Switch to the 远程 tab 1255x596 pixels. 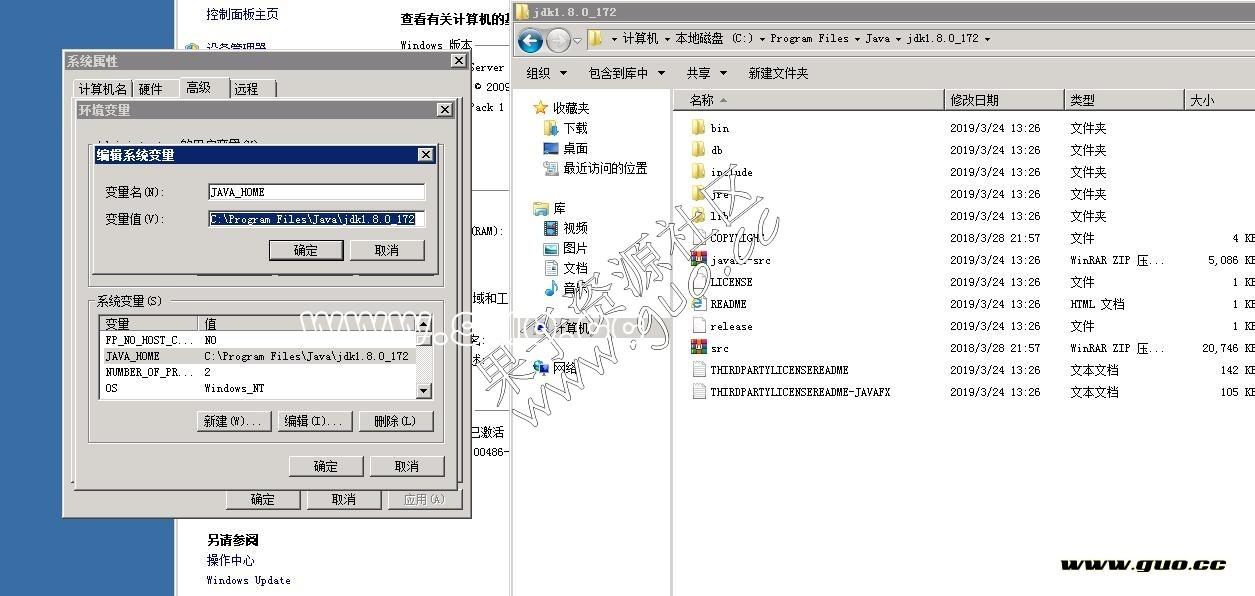(246, 89)
